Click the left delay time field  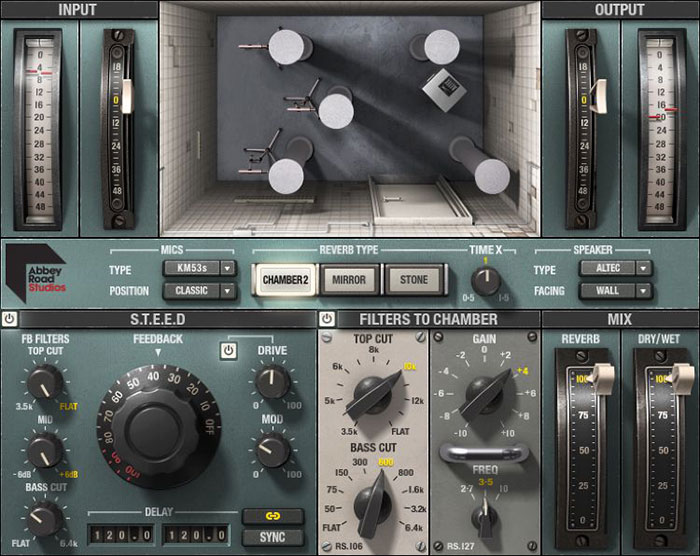coord(122,535)
